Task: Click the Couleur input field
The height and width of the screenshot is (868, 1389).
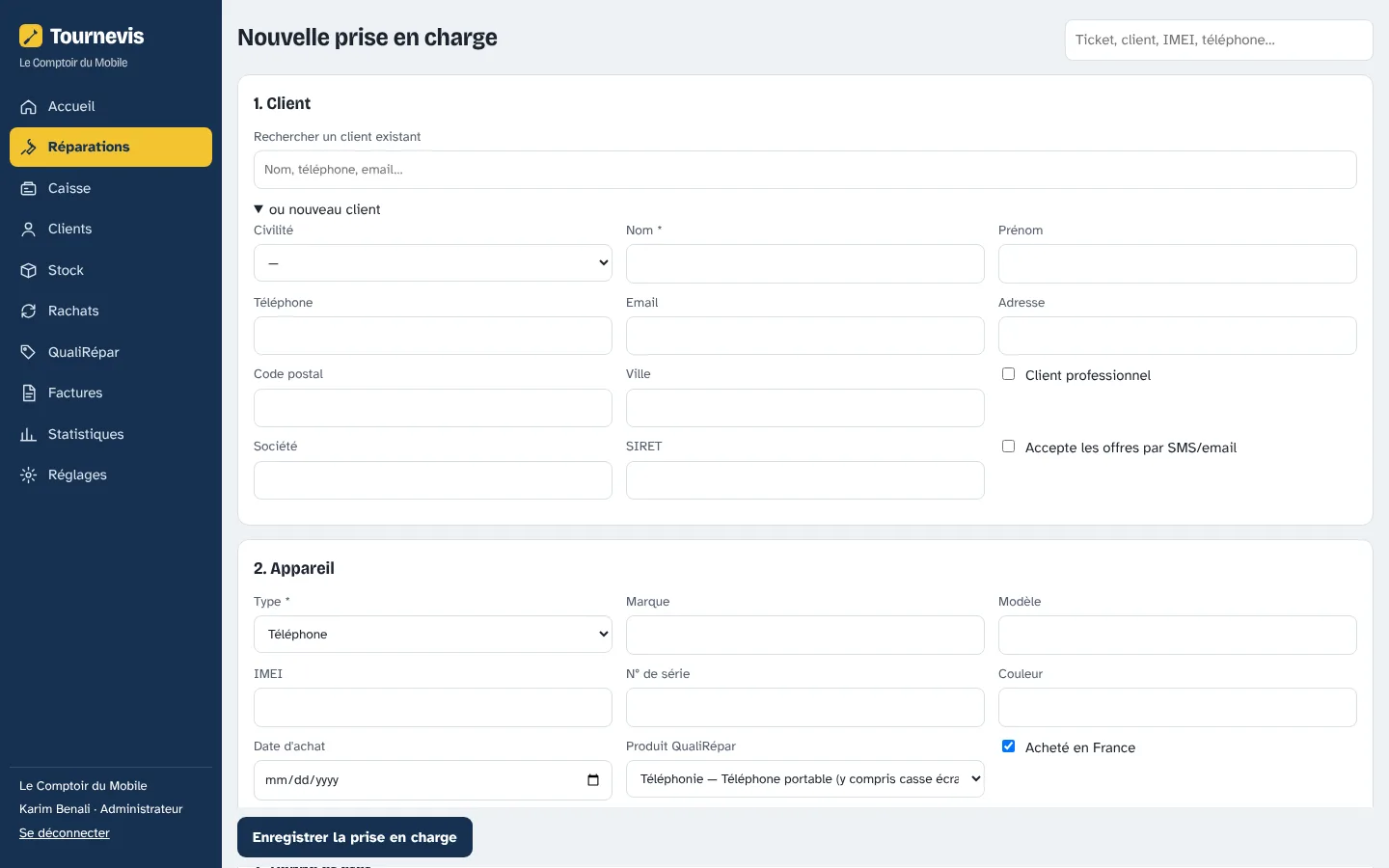Action: click(1178, 707)
